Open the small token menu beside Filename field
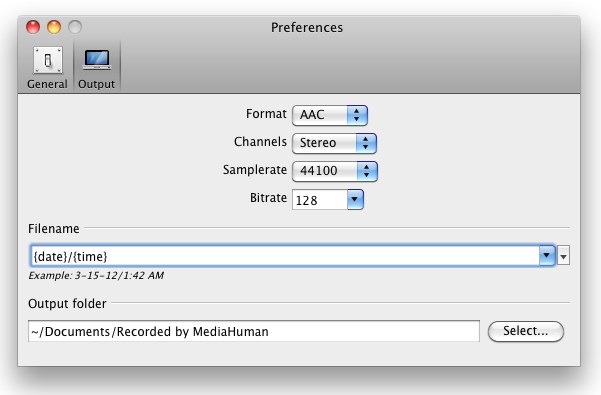601x395 pixels. [x=563, y=256]
